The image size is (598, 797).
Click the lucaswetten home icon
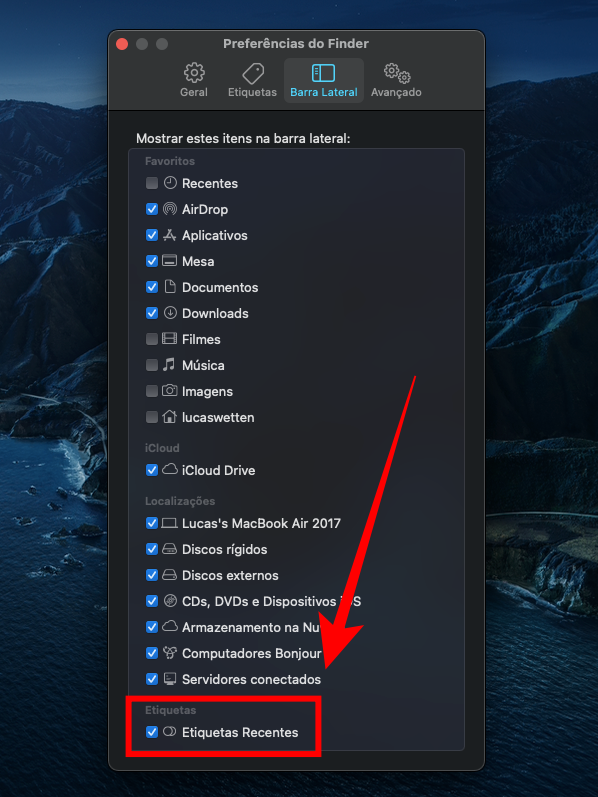point(169,417)
